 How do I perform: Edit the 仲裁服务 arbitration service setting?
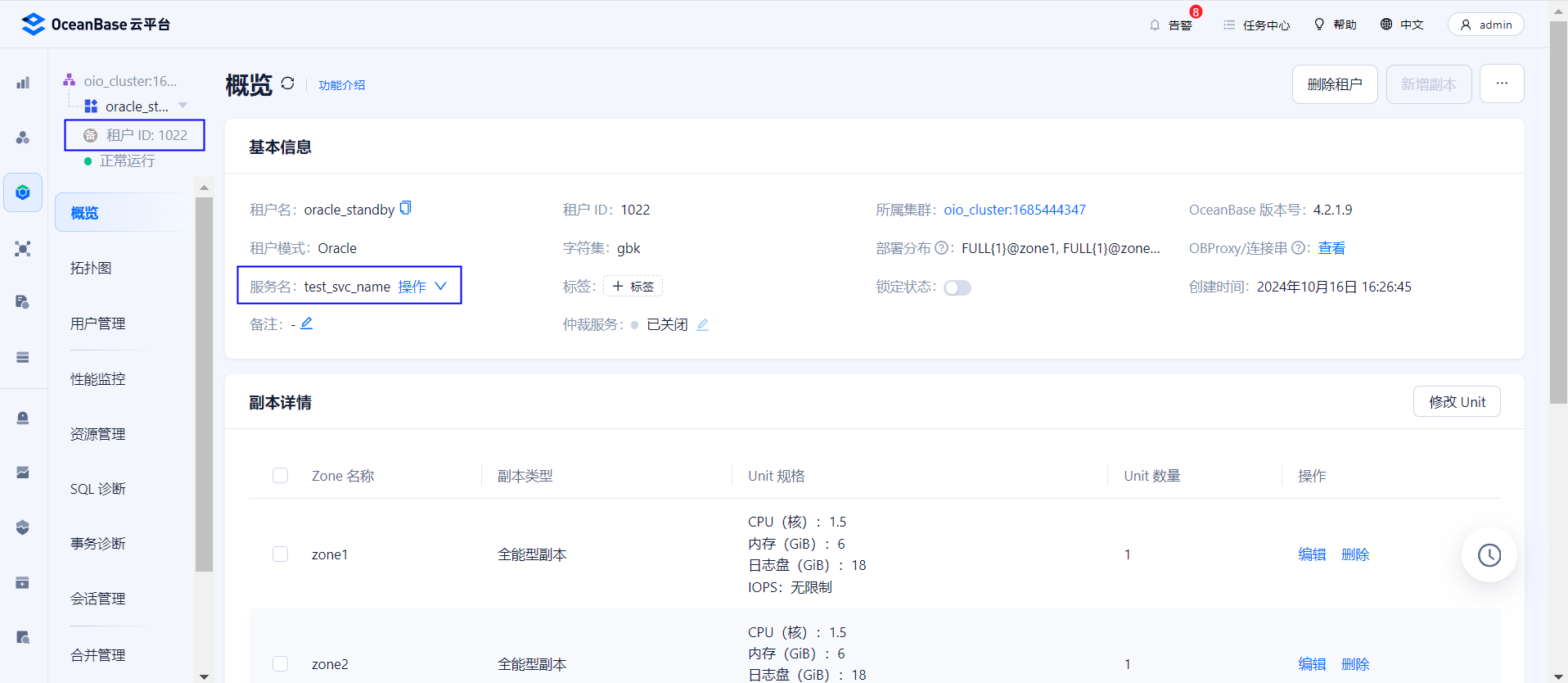coord(702,324)
